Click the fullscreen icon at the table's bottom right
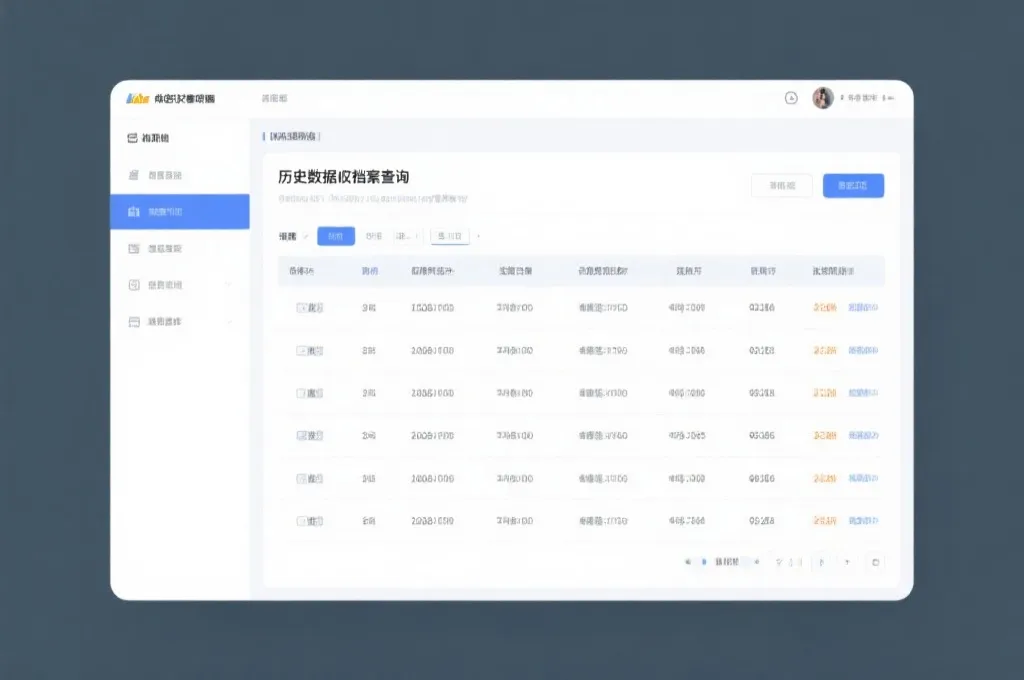Image resolution: width=1024 pixels, height=680 pixels. (x=875, y=562)
